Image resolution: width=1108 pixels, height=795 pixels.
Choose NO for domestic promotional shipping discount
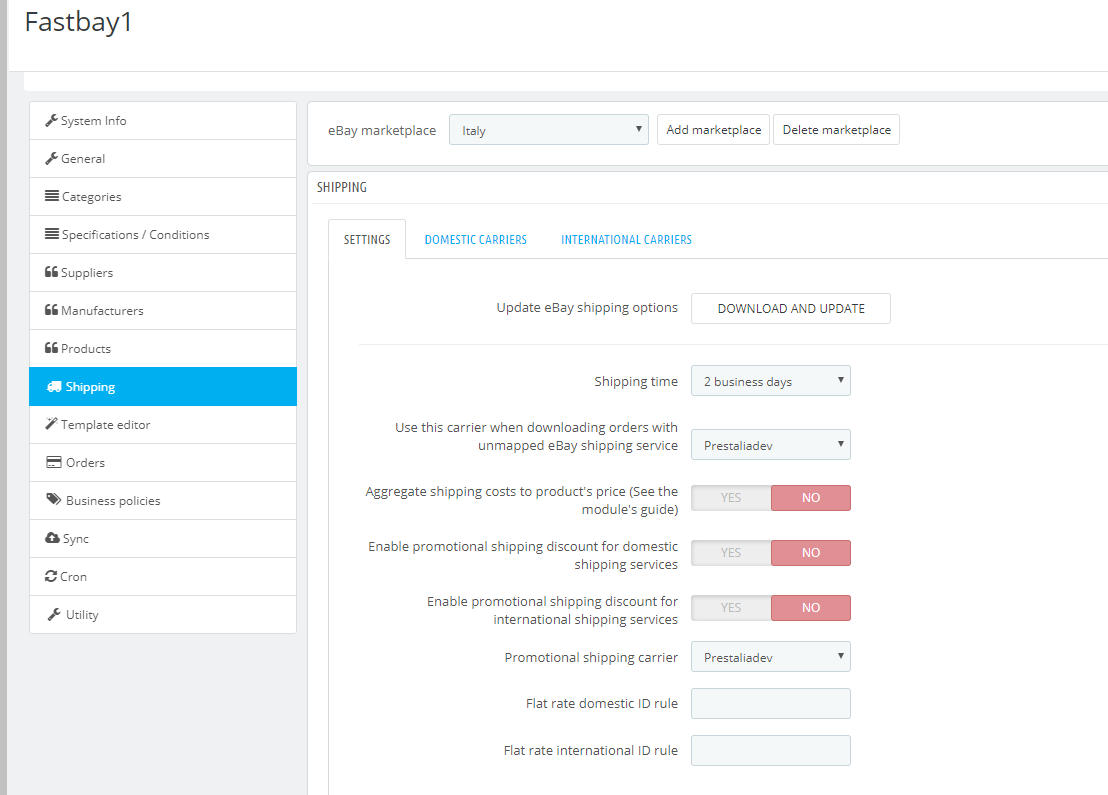point(811,553)
